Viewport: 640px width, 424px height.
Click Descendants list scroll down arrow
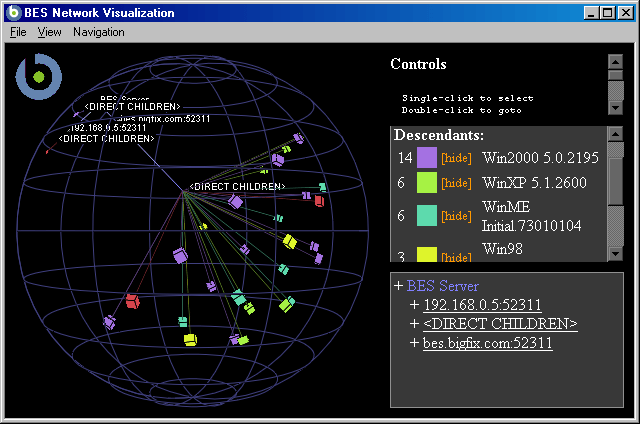pos(615,254)
